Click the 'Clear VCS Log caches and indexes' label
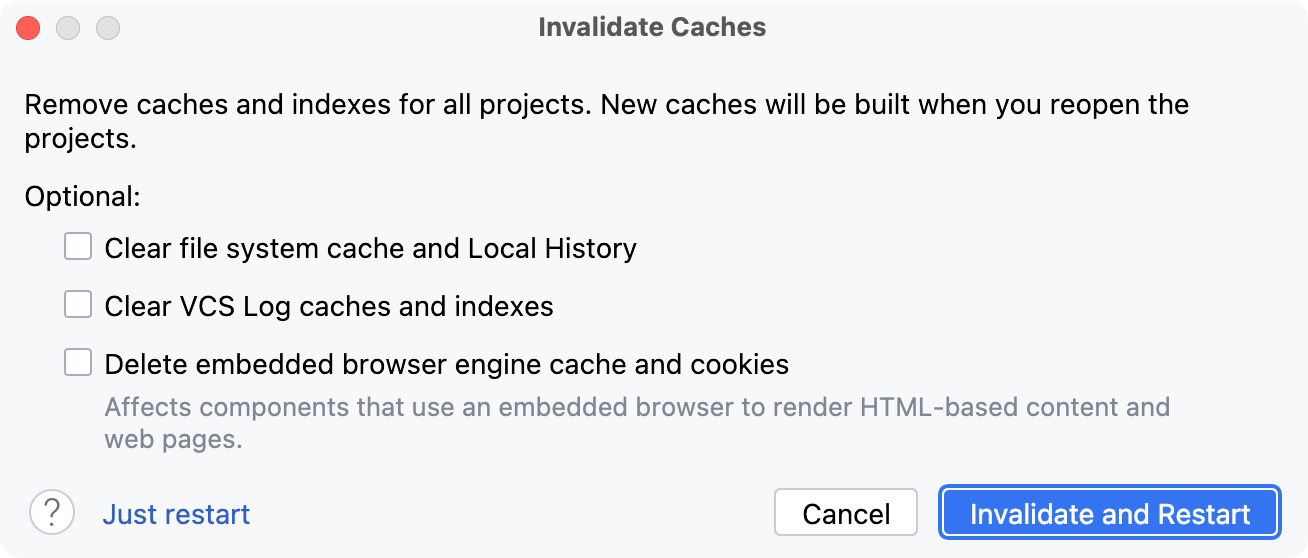Image resolution: width=1308 pixels, height=558 pixels. coord(329,306)
